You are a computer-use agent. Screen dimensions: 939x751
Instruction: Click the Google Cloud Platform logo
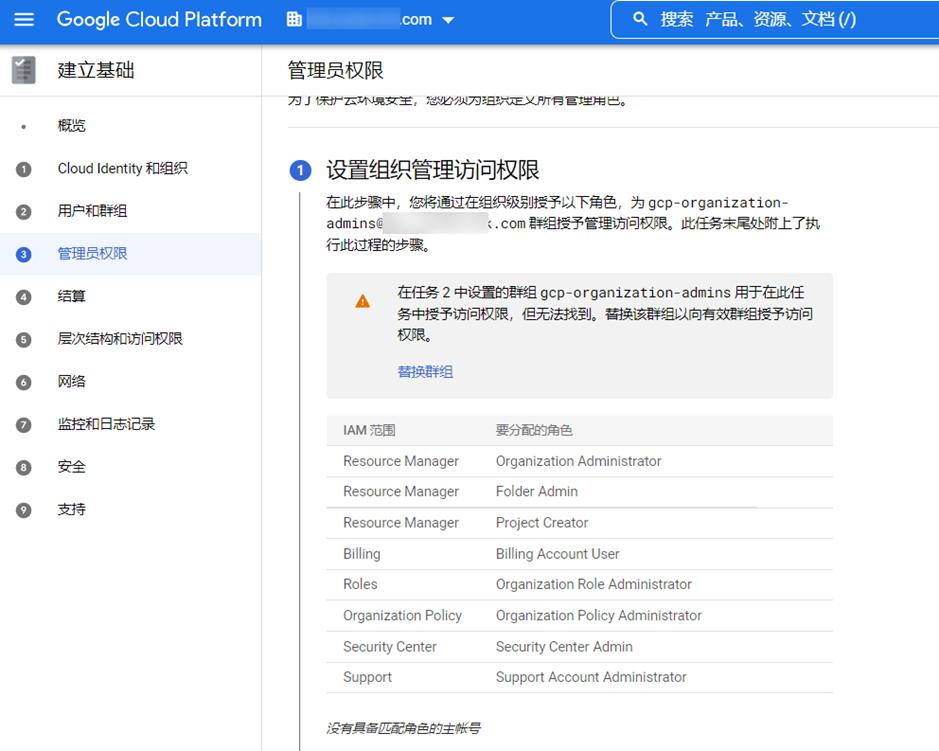(158, 19)
